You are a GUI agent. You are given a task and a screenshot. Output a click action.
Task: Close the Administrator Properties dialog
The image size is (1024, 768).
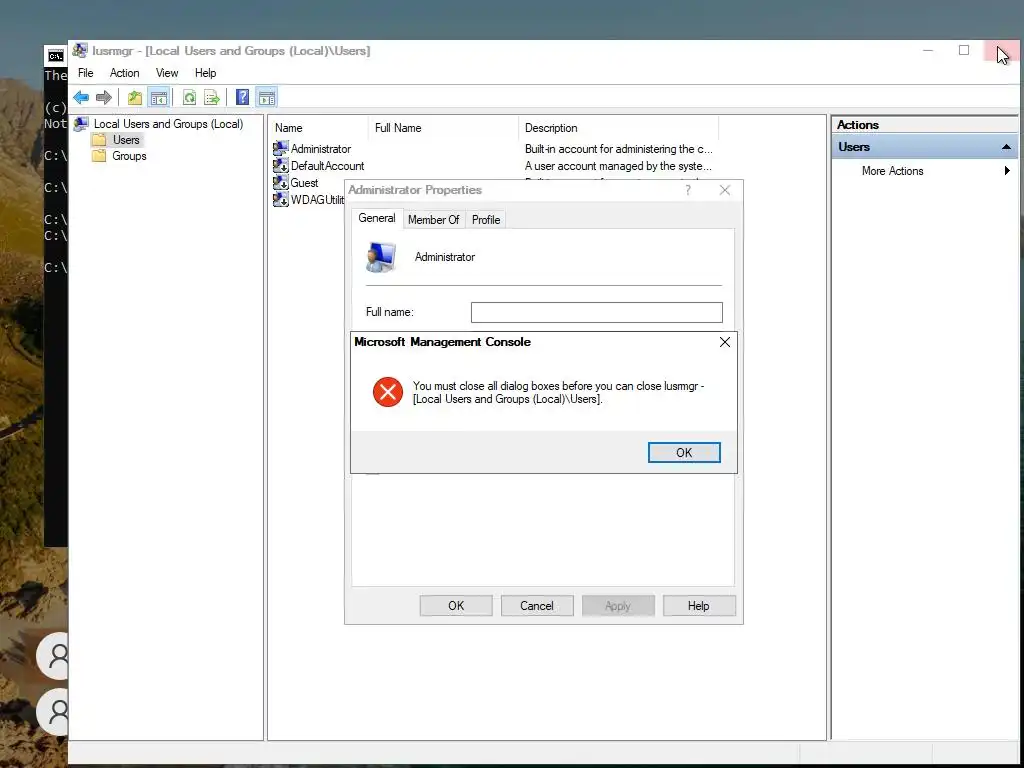725,190
